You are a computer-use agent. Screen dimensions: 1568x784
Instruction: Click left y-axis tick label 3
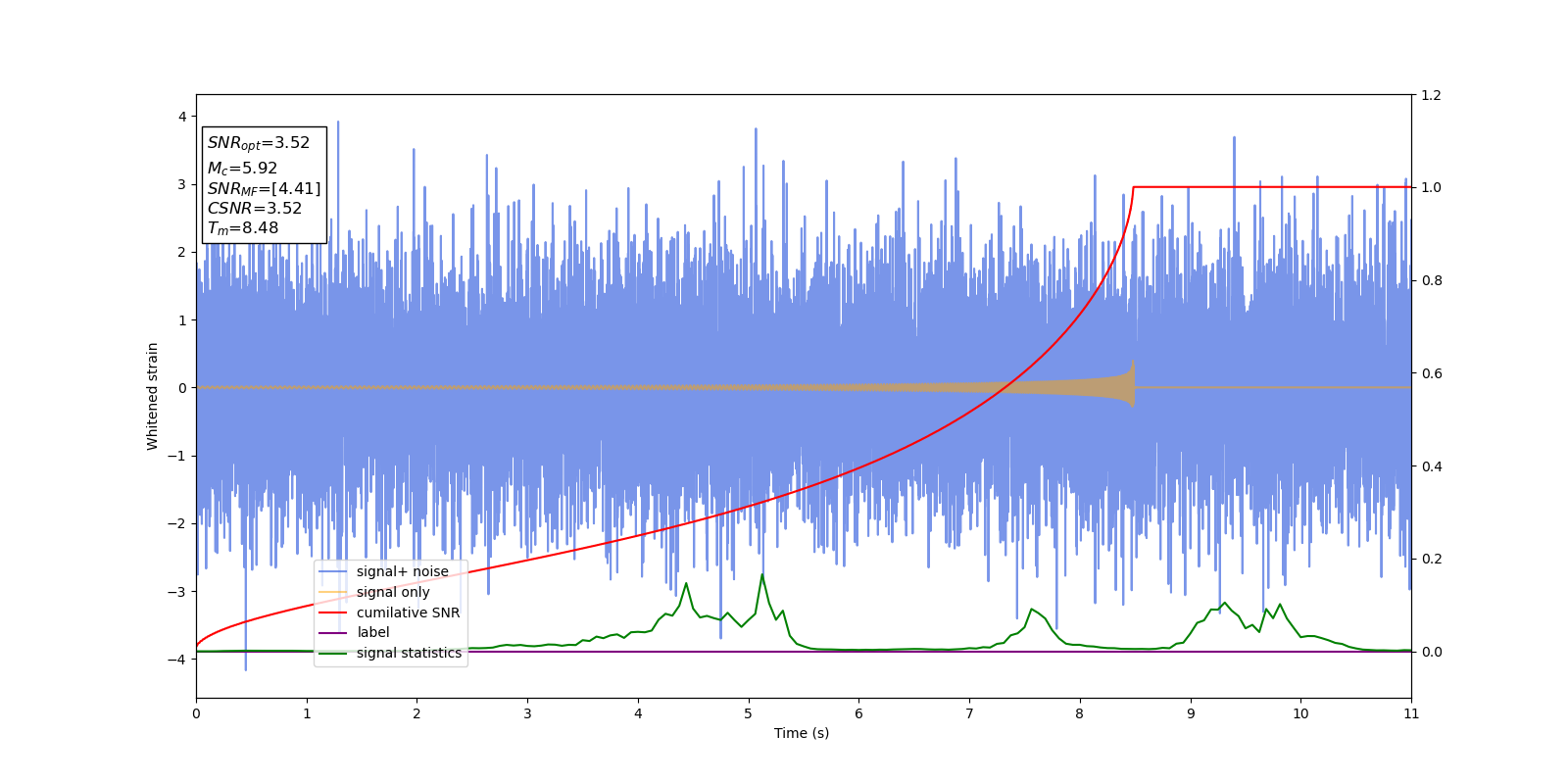coord(181,184)
